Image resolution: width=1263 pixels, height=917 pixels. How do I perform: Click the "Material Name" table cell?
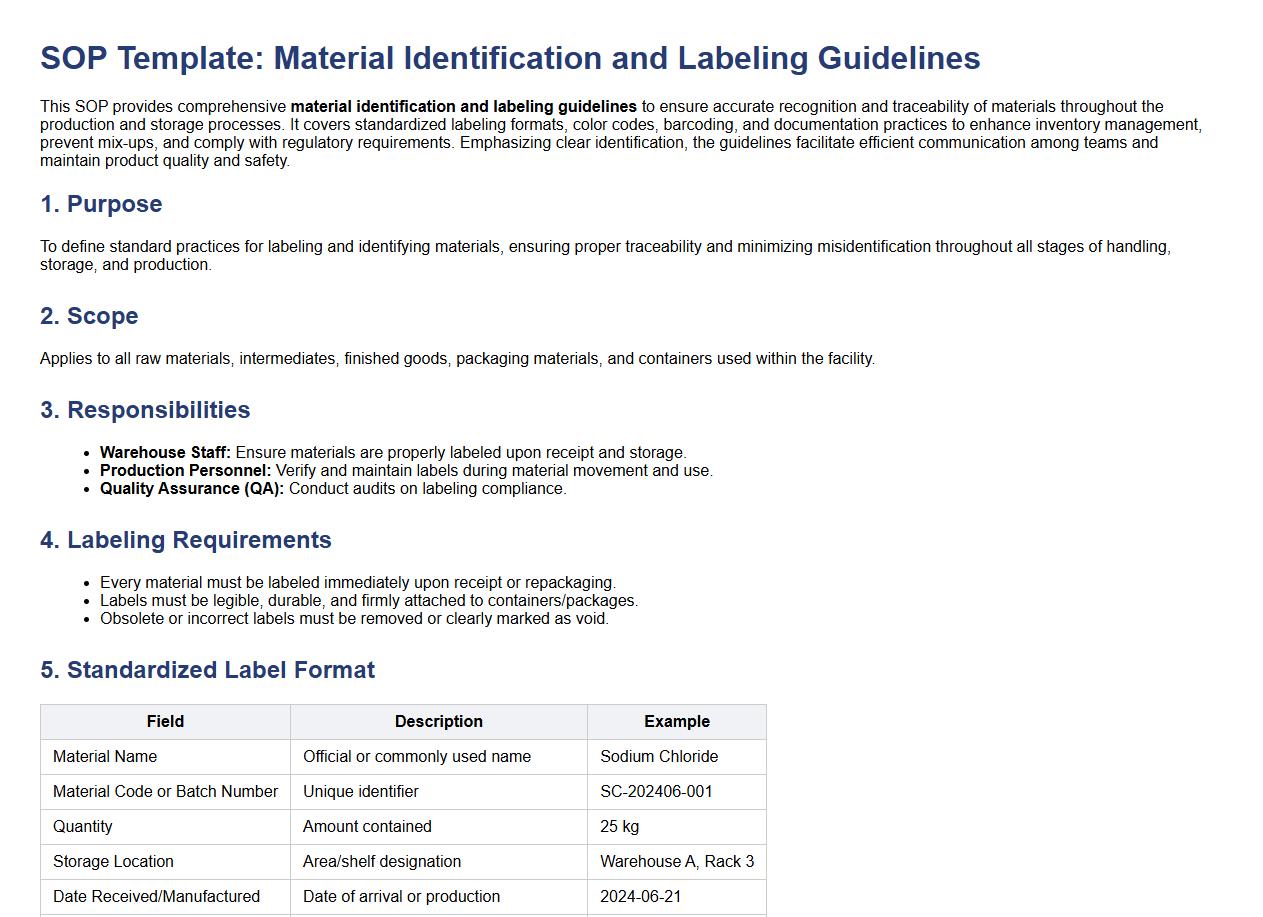(x=105, y=756)
